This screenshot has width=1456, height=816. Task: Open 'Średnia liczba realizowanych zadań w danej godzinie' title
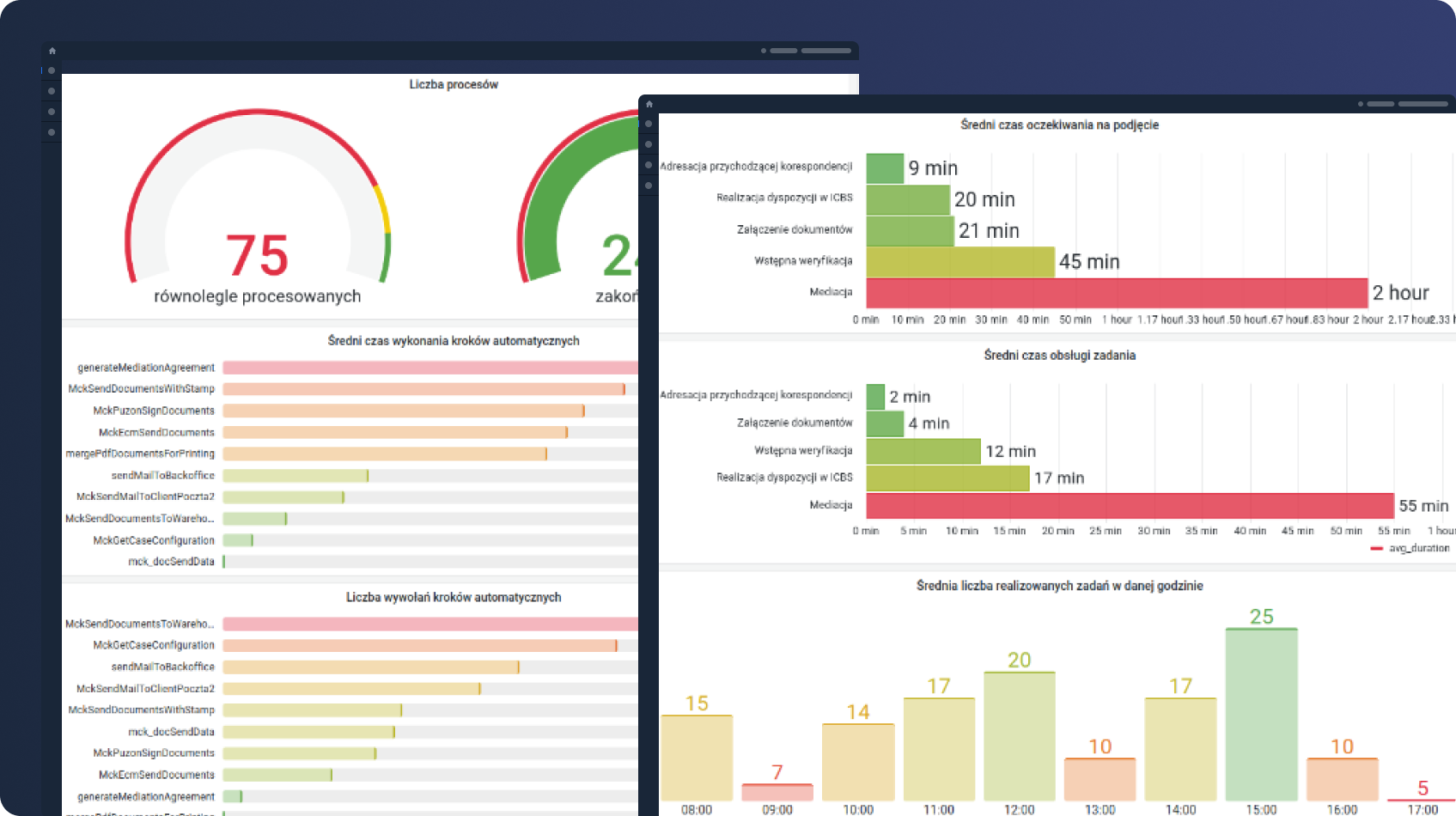click(1059, 586)
